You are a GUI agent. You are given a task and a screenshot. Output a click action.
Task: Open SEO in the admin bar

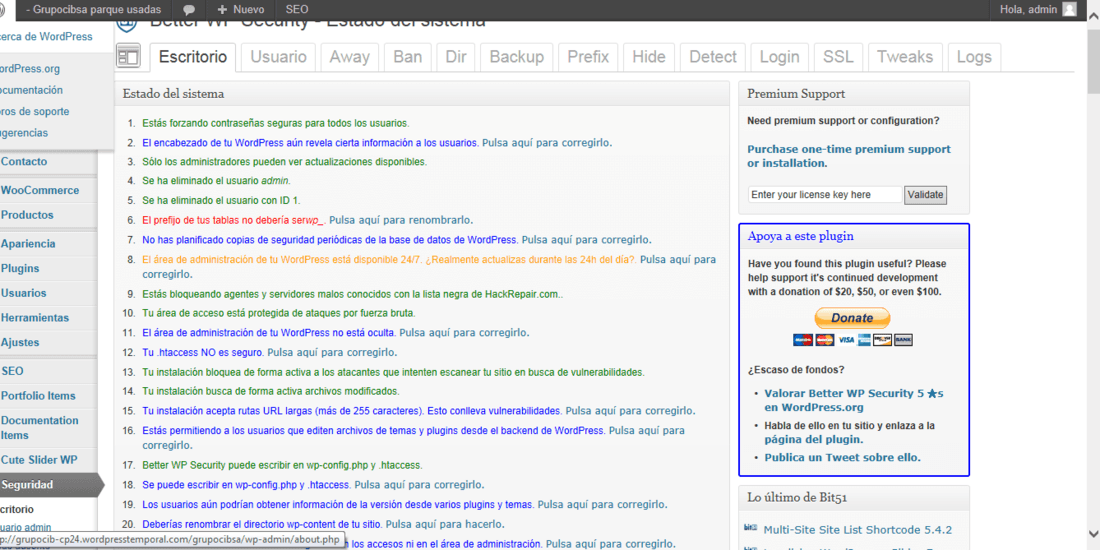click(297, 10)
